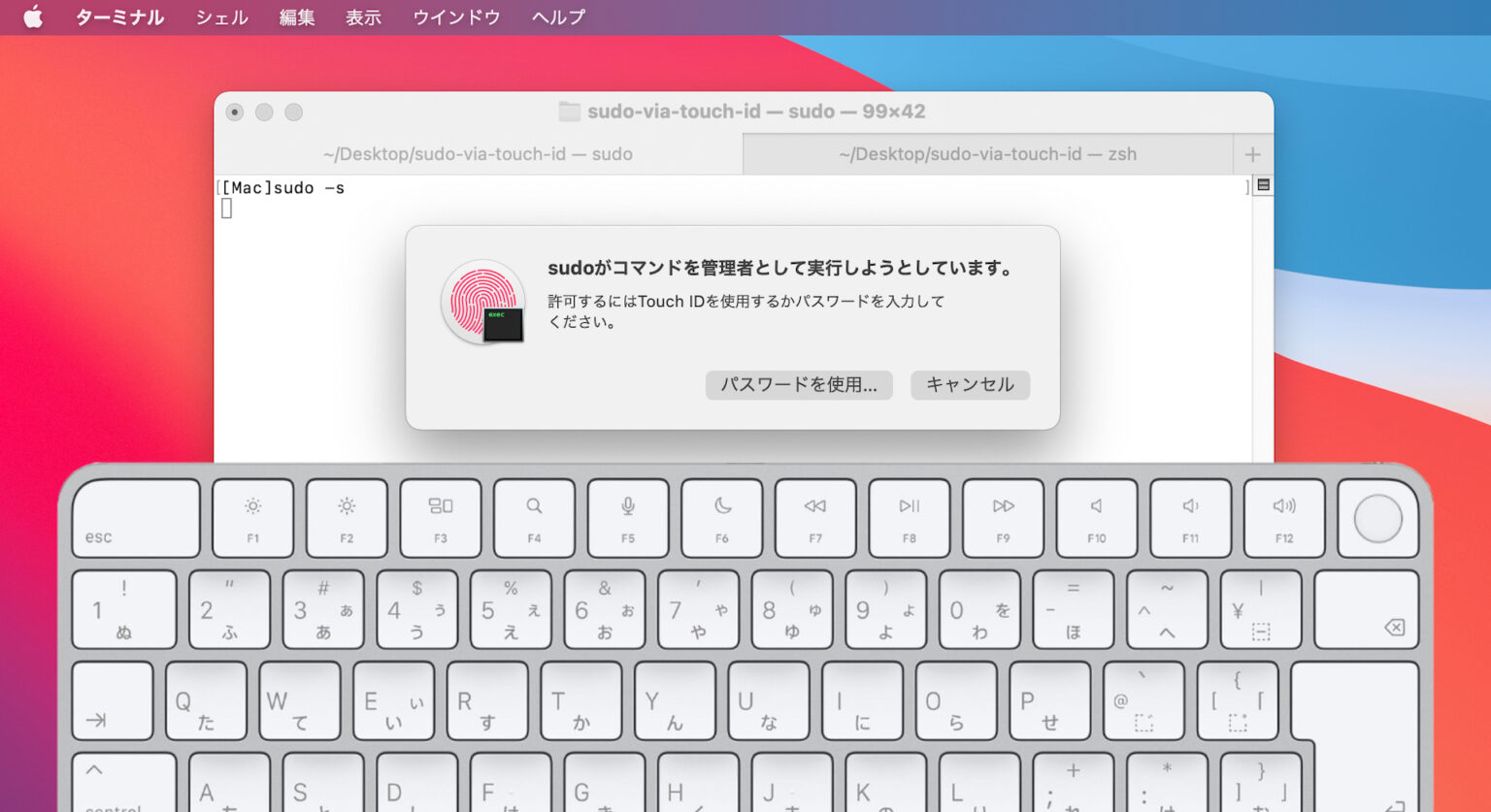Open the 編集 menu

click(x=297, y=17)
